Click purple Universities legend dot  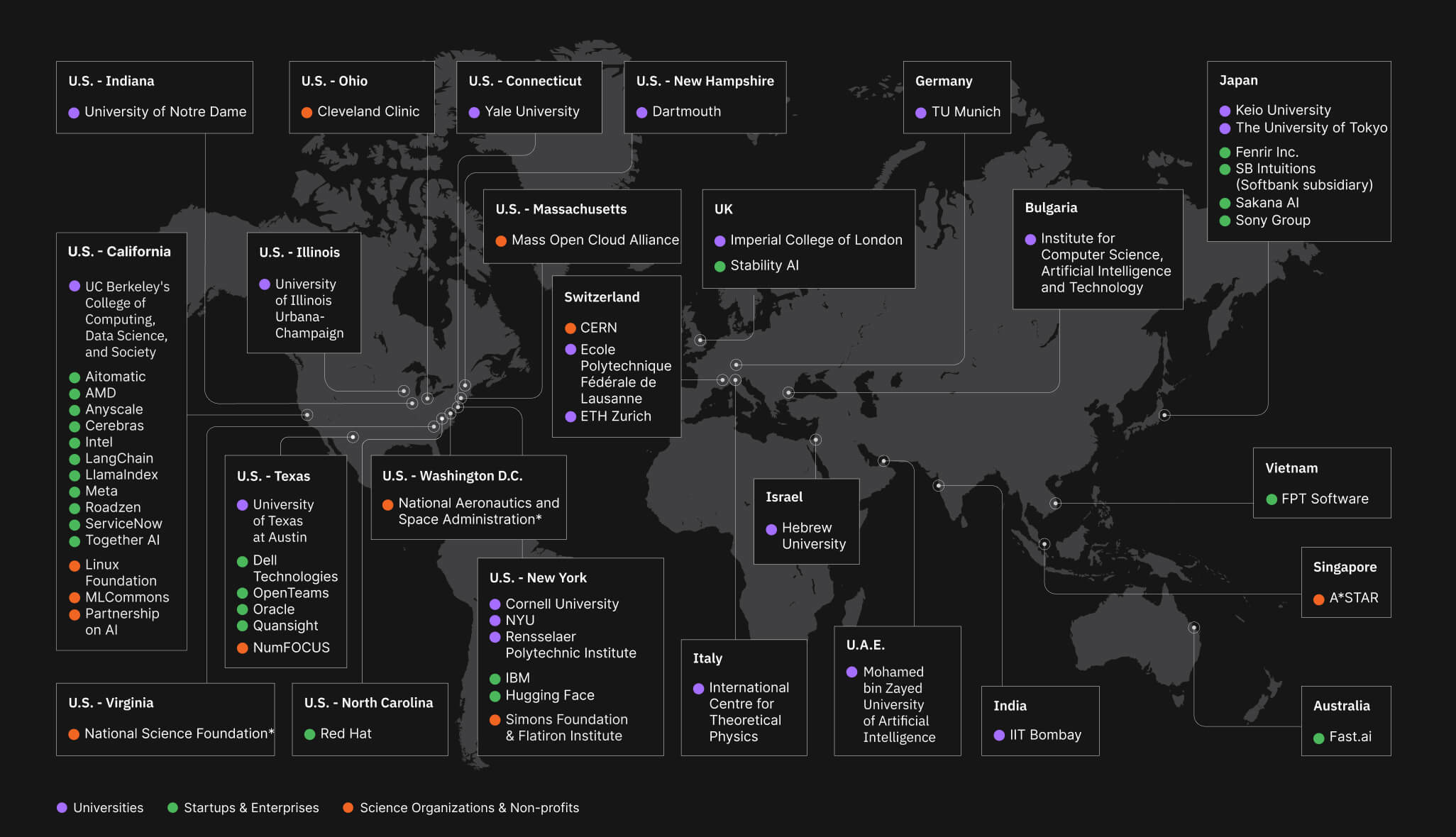(x=62, y=807)
